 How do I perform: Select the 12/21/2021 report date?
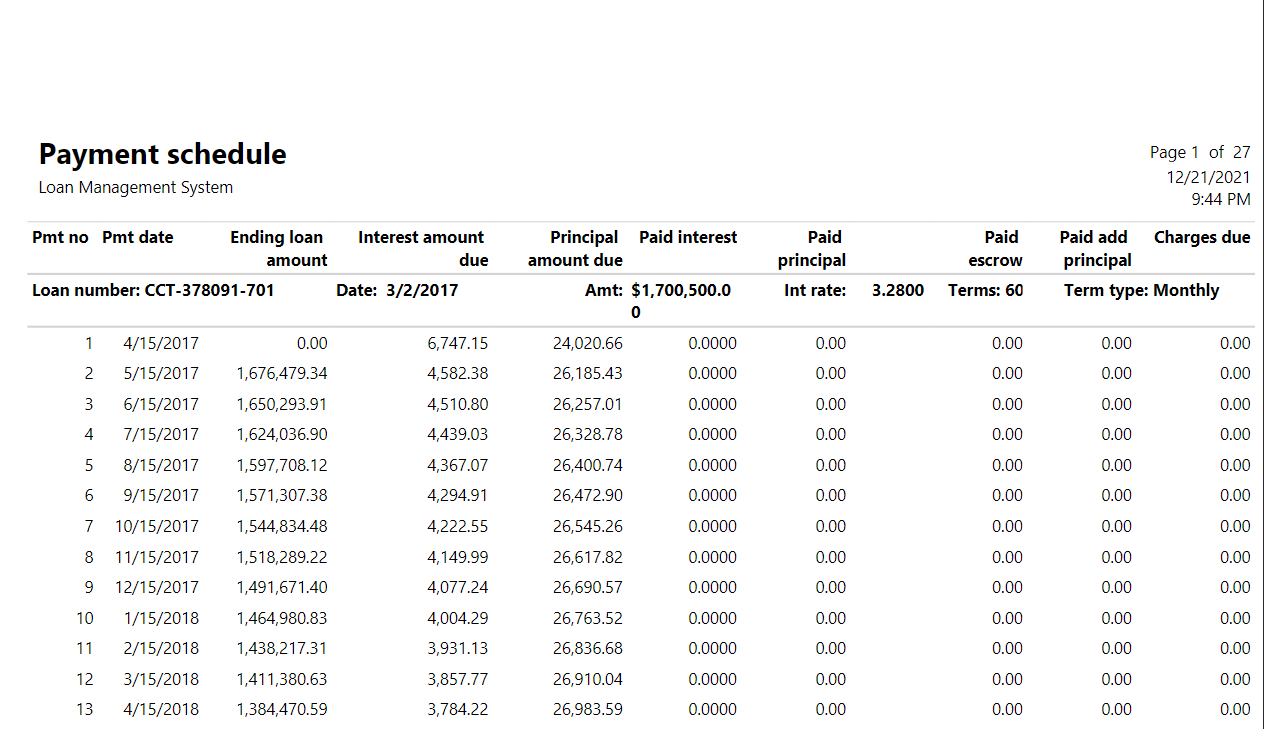1209,177
